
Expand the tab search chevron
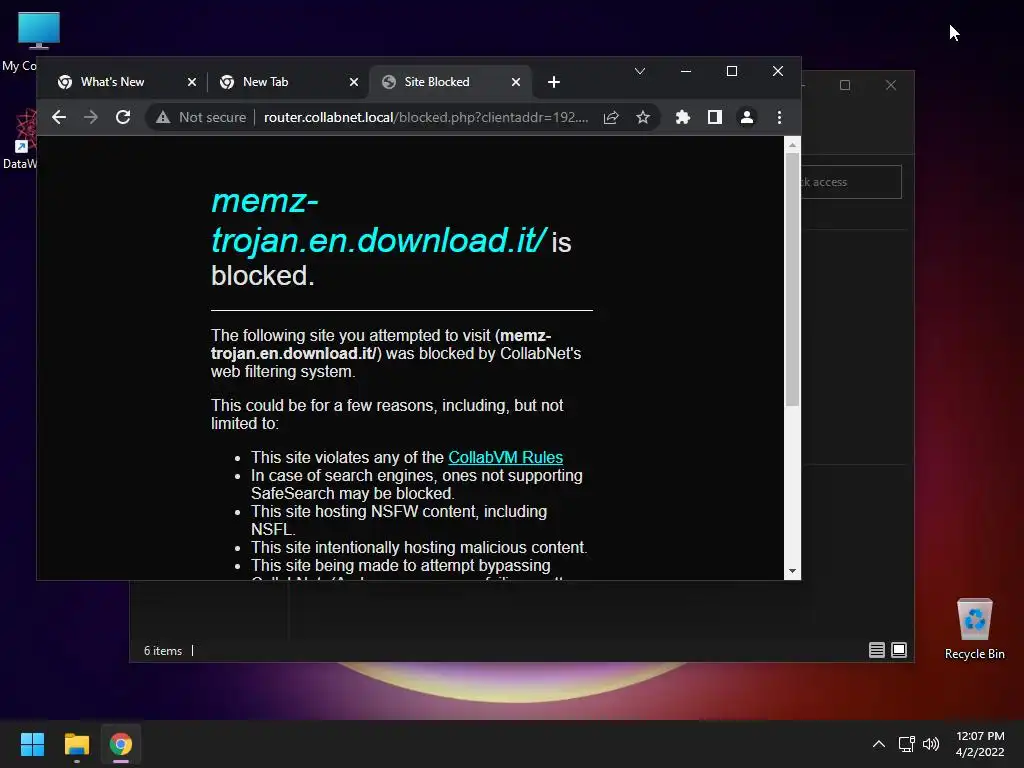[640, 71]
